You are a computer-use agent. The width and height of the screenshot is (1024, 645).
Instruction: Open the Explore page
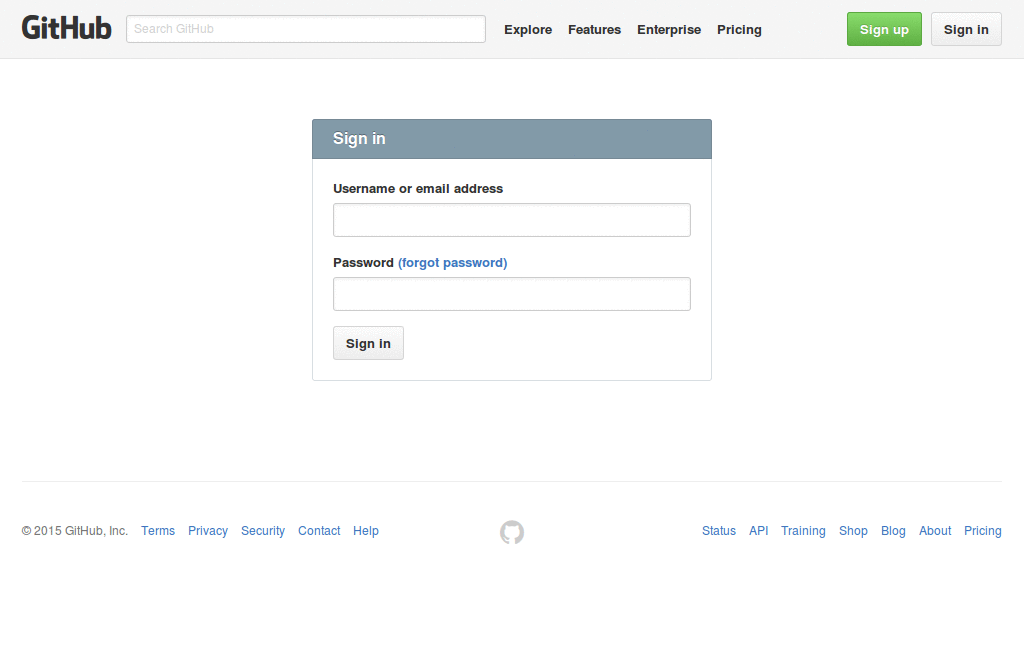pos(528,29)
